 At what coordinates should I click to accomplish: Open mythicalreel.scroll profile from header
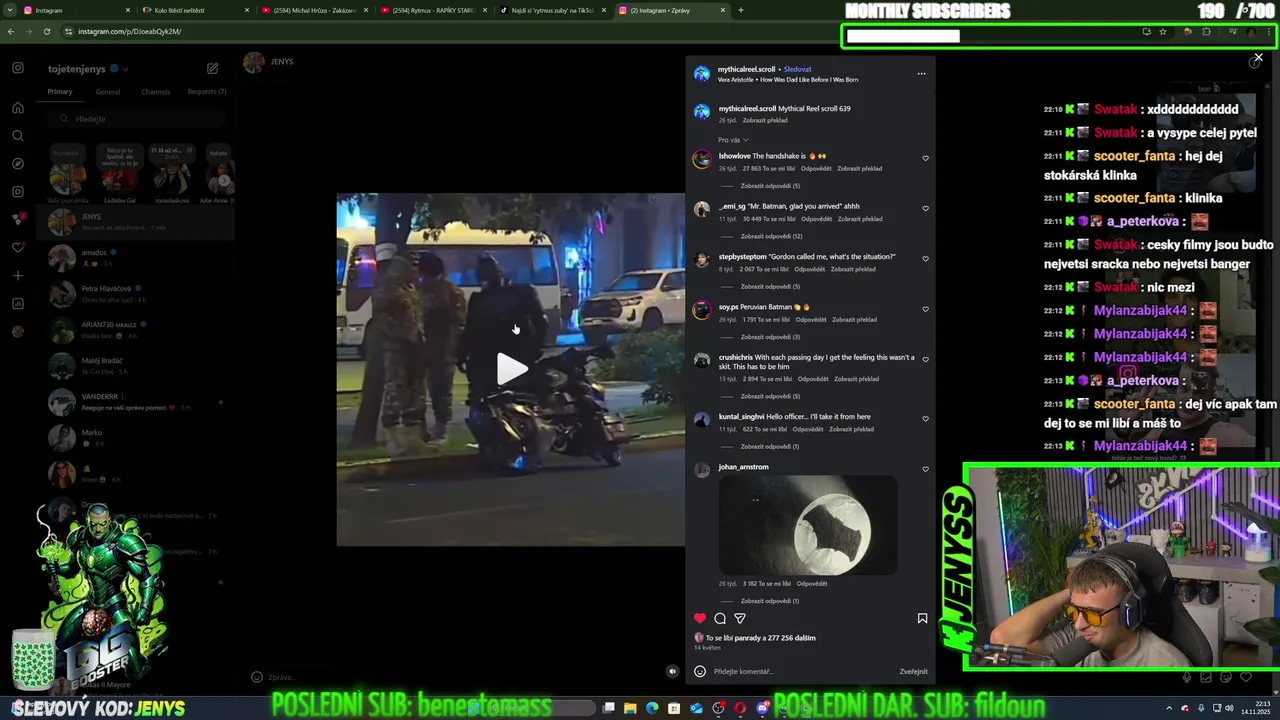coord(746,69)
